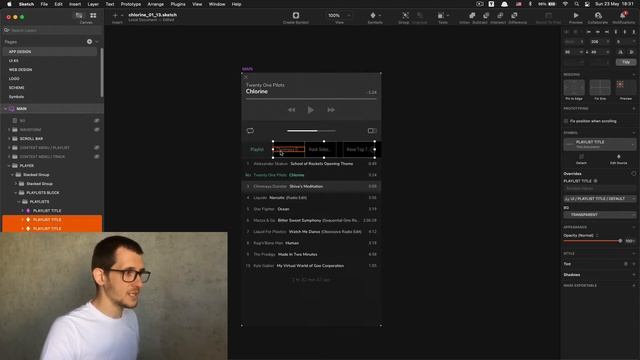
Task: Open the File menu
Action: coord(44,4)
